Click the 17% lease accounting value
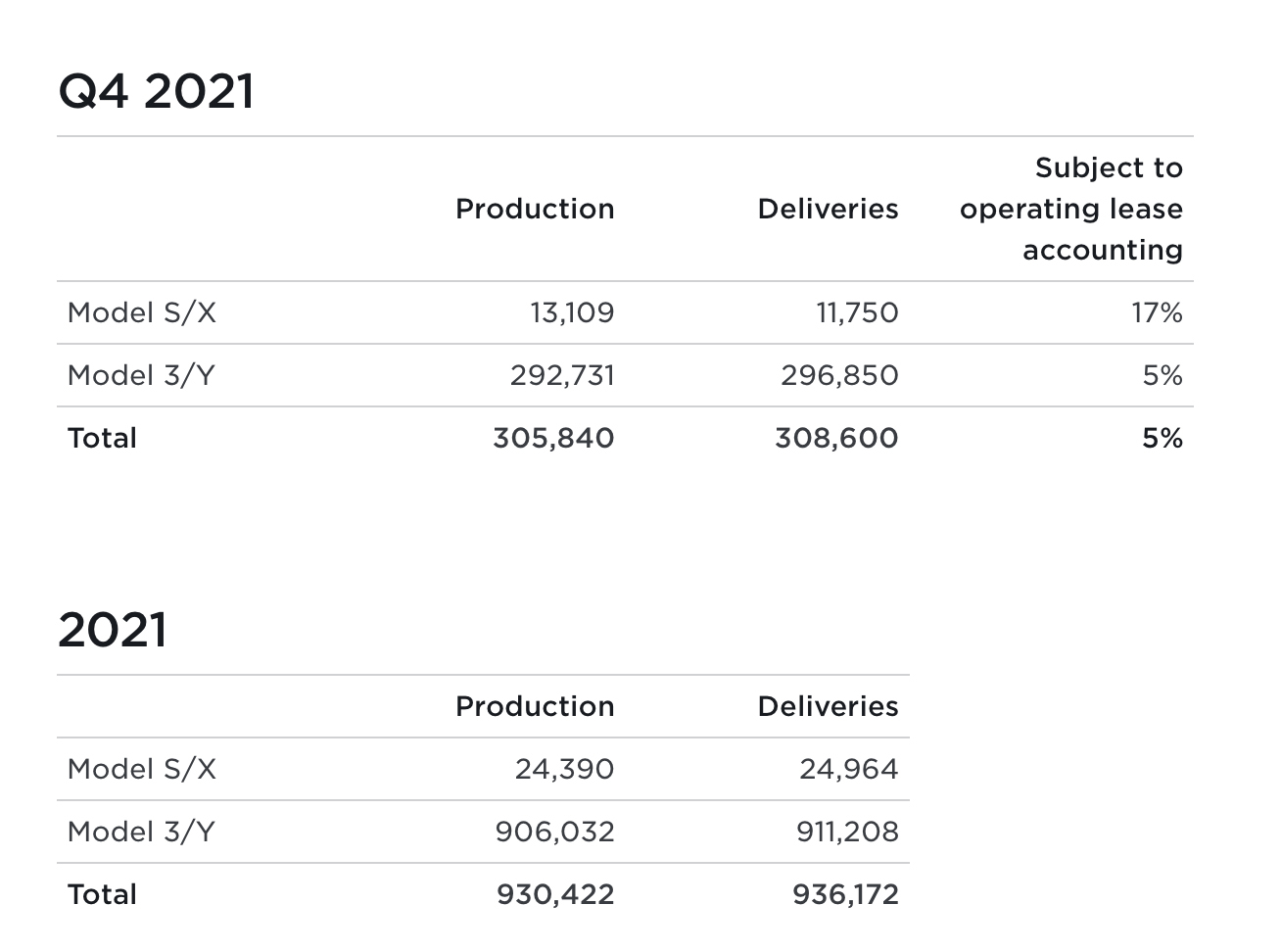Image resolution: width=1281 pixels, height=952 pixels. coord(1157,312)
